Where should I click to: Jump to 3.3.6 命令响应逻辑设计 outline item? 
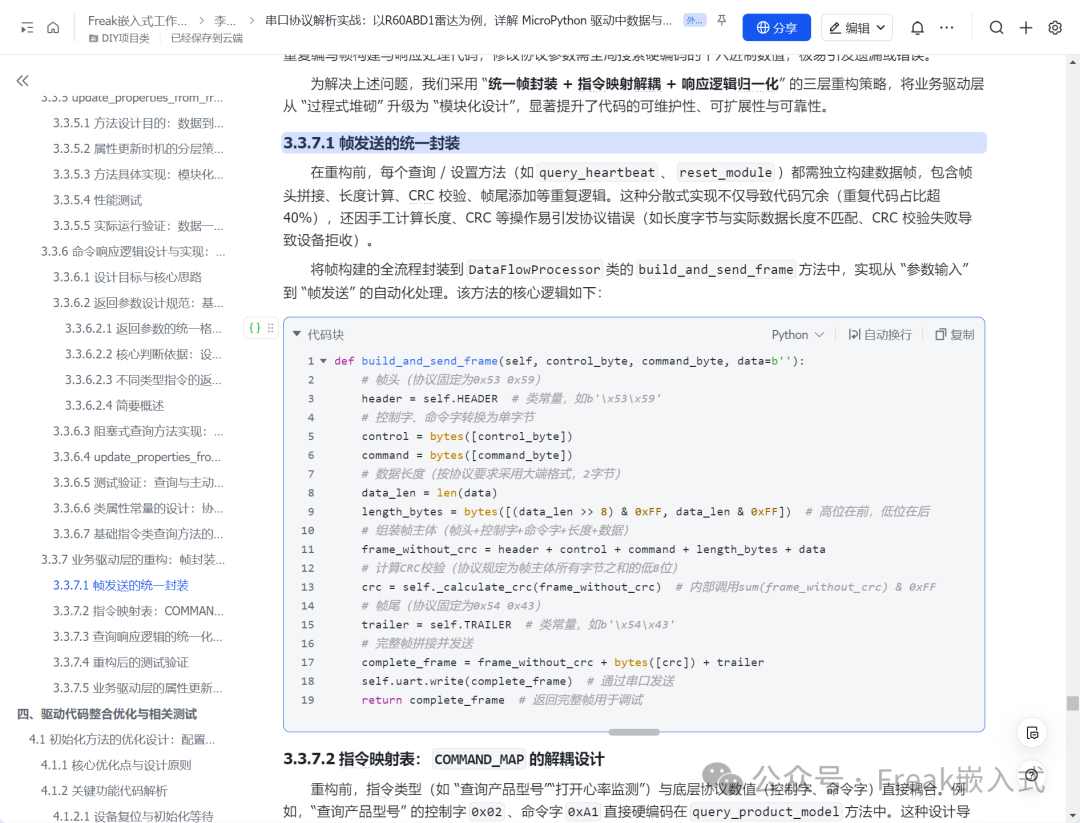[x=133, y=251]
